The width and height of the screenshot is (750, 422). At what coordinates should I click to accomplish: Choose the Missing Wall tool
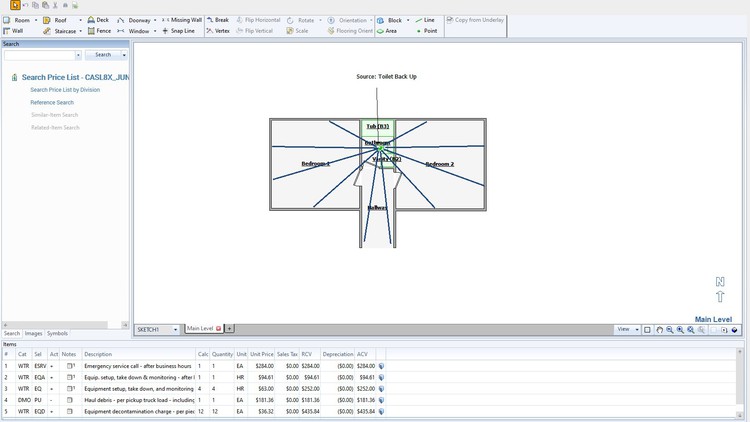pos(181,20)
